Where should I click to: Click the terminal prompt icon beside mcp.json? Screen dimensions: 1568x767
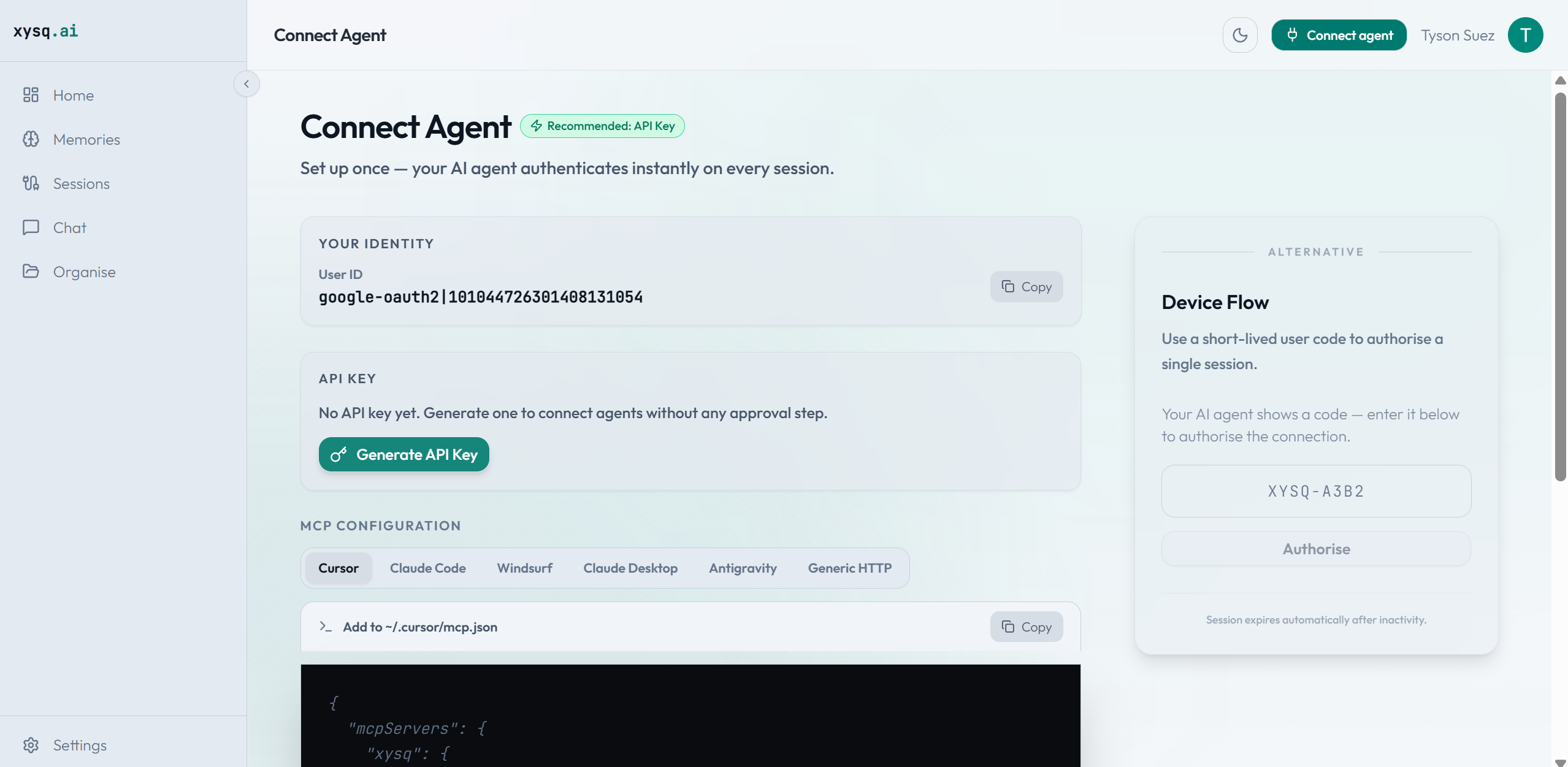point(326,627)
